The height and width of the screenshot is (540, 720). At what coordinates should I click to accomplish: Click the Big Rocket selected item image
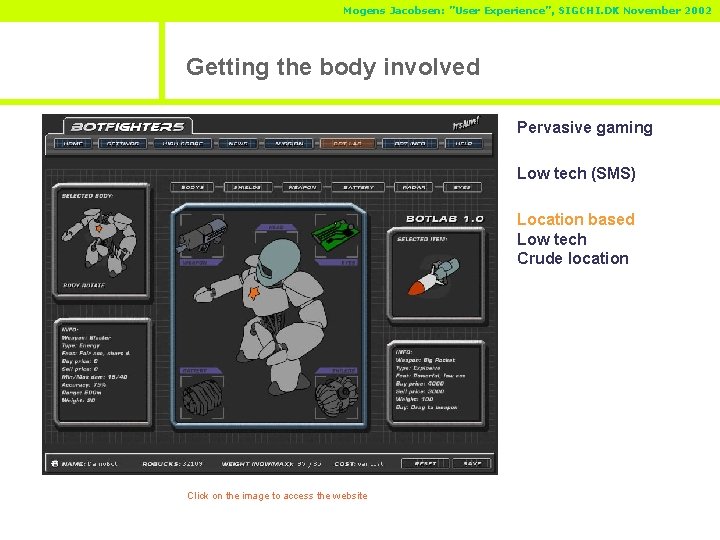(433, 276)
